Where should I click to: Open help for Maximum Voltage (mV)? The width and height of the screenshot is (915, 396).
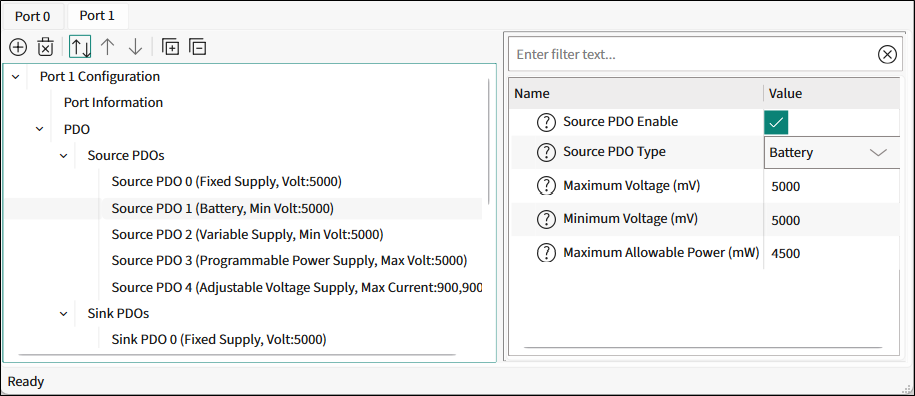[x=546, y=187]
